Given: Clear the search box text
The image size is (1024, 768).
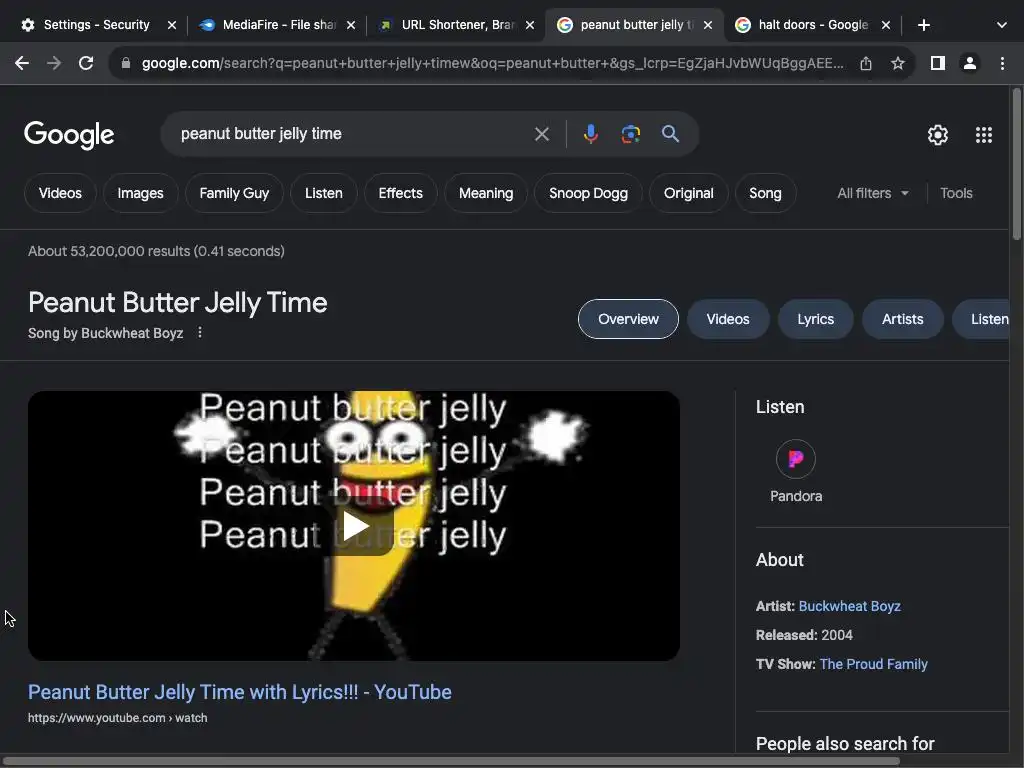Looking at the screenshot, I should tap(541, 134).
